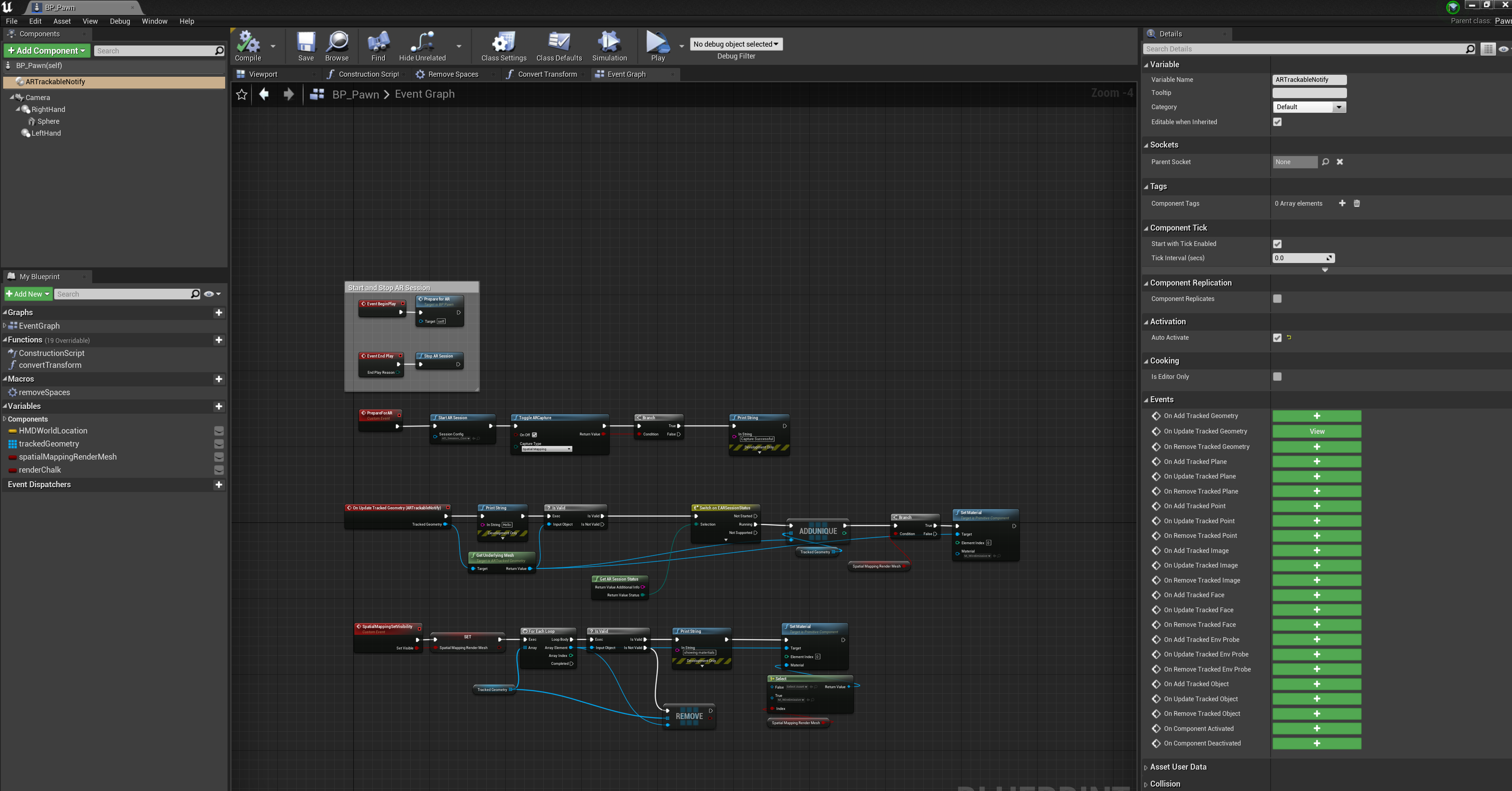Browse to asset in Content Browser
Screen dimensions: 1512x791
pyautogui.click(x=337, y=46)
